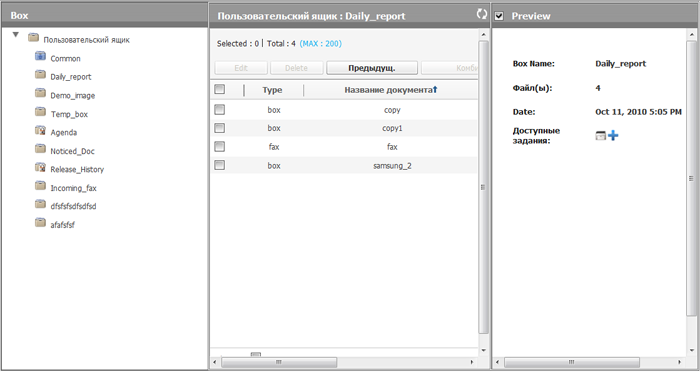This screenshot has width=700, height=372.
Task: Check the box for the copy document
Action: click(x=219, y=110)
